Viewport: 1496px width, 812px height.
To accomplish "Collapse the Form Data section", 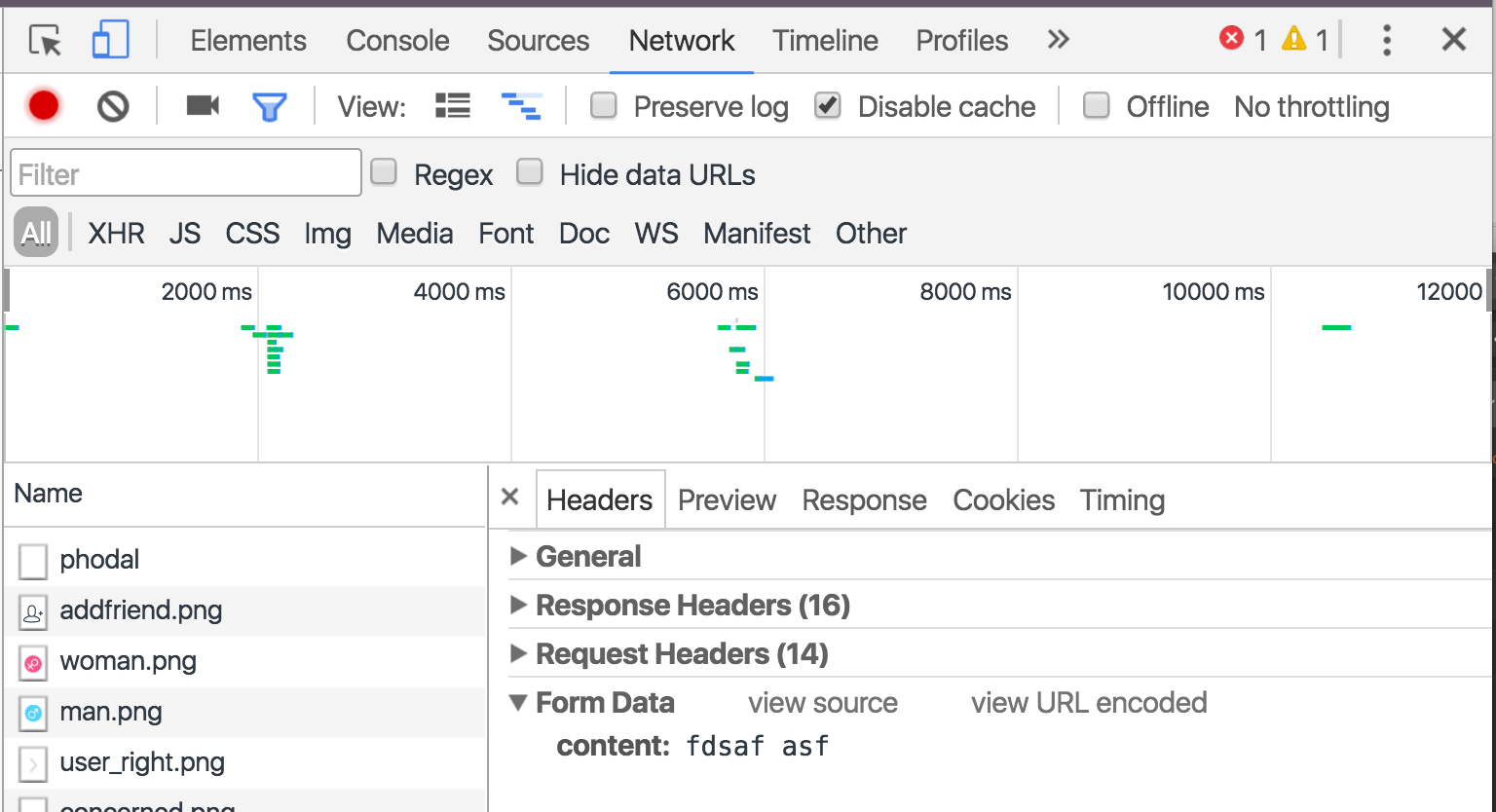I will point(604,702).
